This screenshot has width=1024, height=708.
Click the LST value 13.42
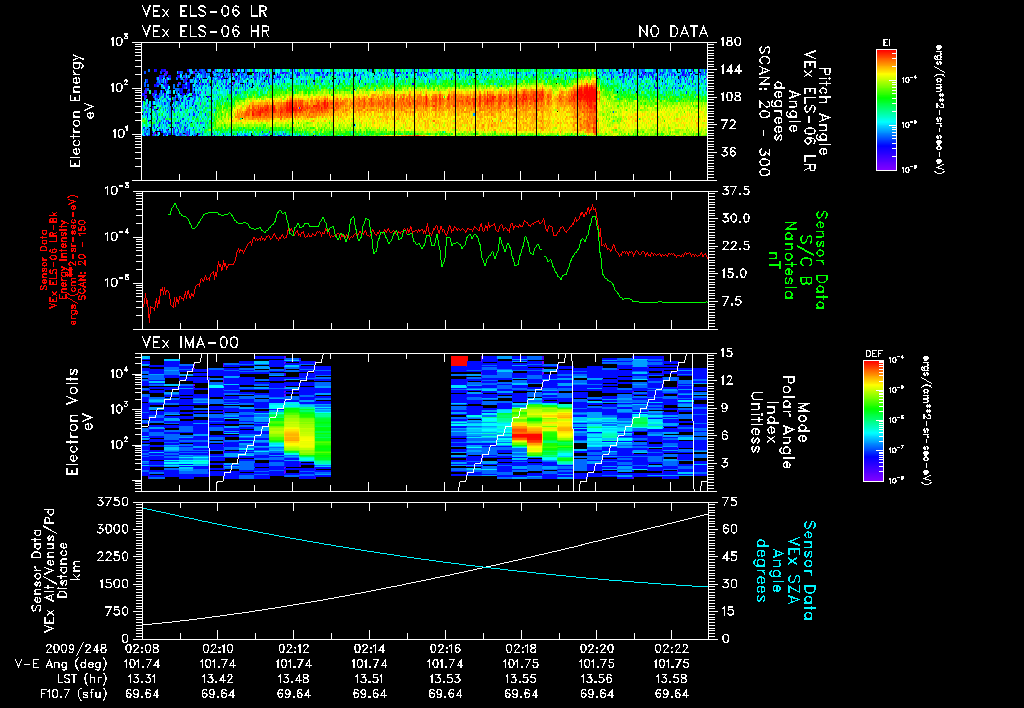tap(217, 679)
